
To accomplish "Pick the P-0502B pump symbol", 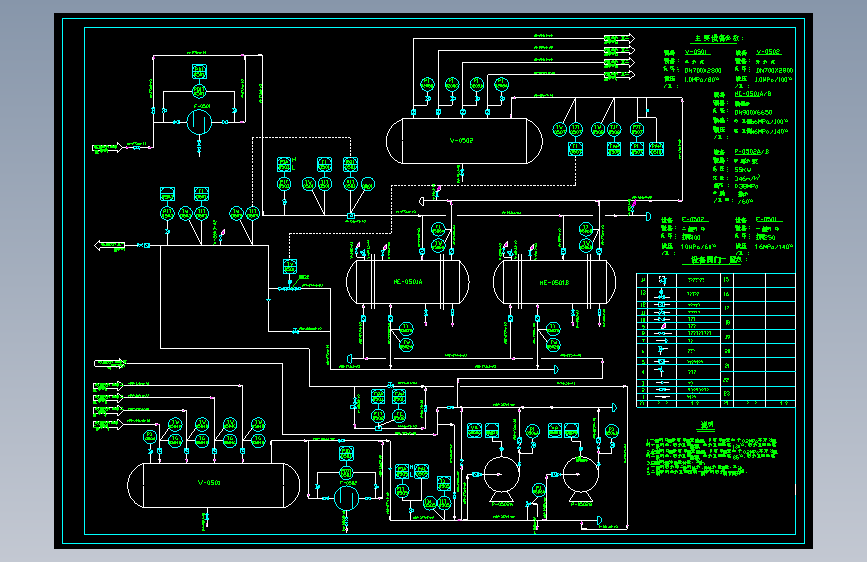I will [x=581, y=479].
